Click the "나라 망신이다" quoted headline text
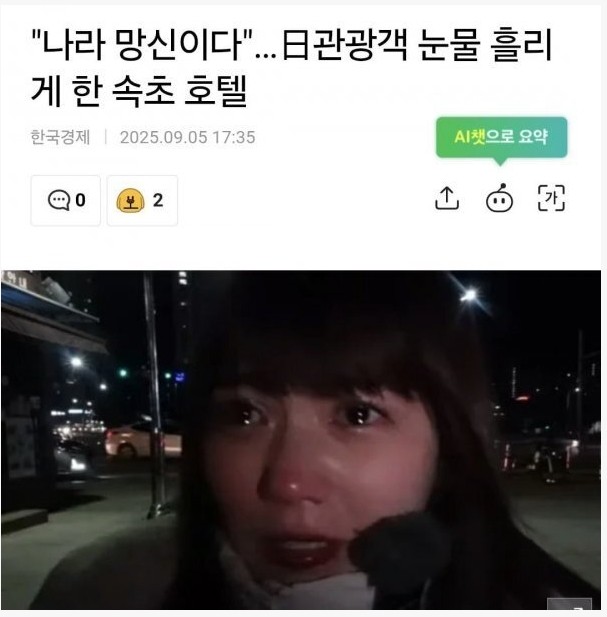The width and height of the screenshot is (607, 617). click(141, 44)
